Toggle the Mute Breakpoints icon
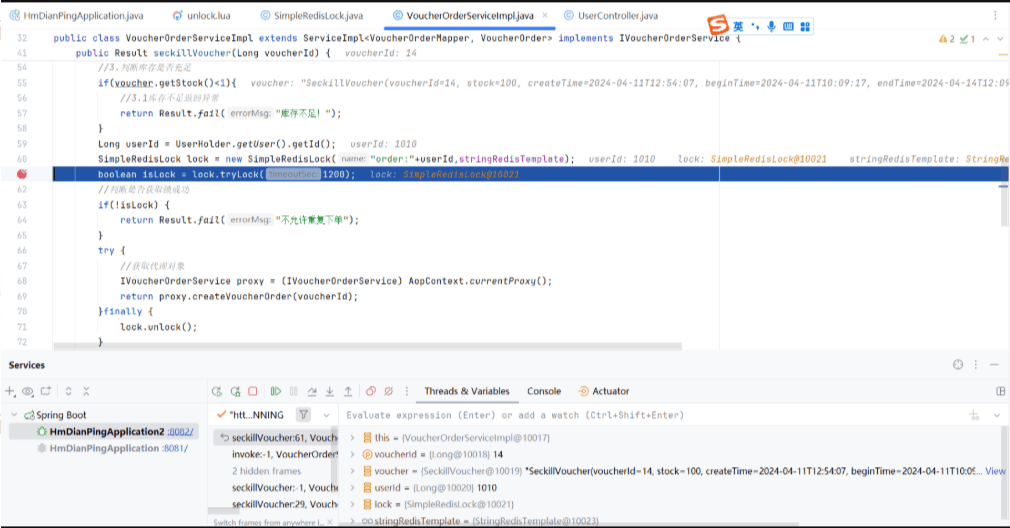This screenshot has height=528, width=1010. pos(390,391)
